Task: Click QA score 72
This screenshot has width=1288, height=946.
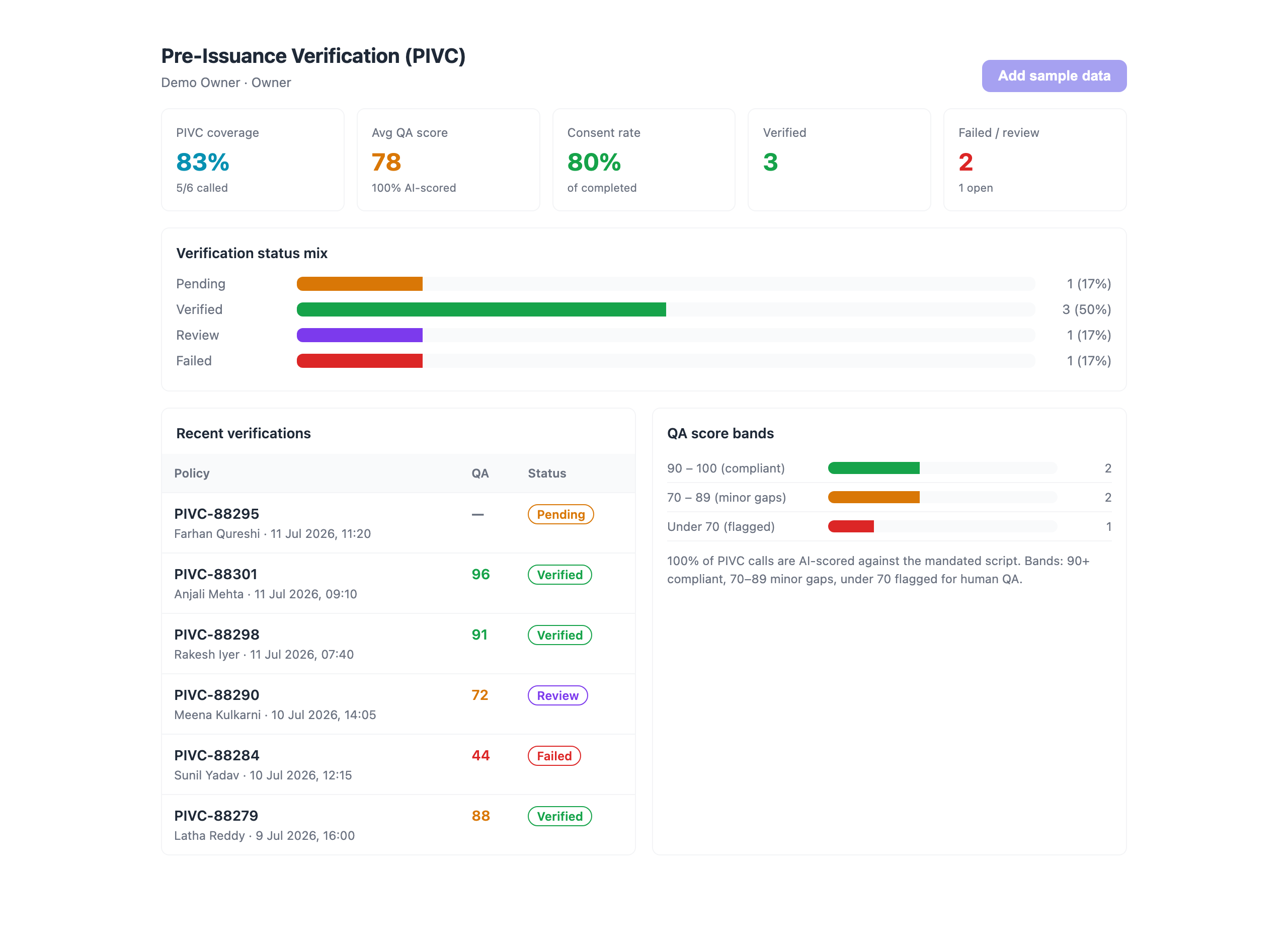Action: pos(479,694)
